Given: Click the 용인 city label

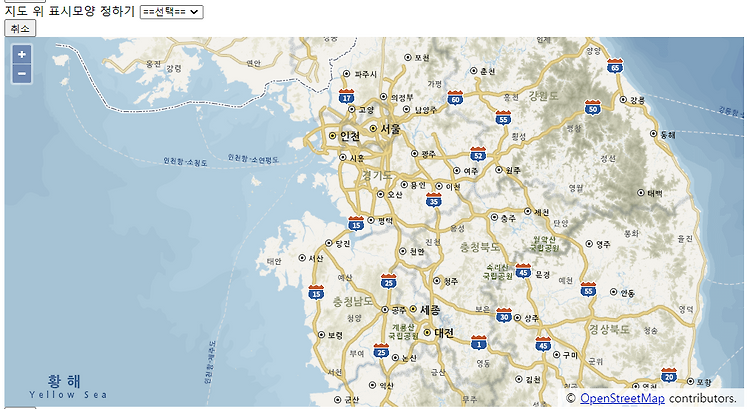Looking at the screenshot, I should 418,185.
